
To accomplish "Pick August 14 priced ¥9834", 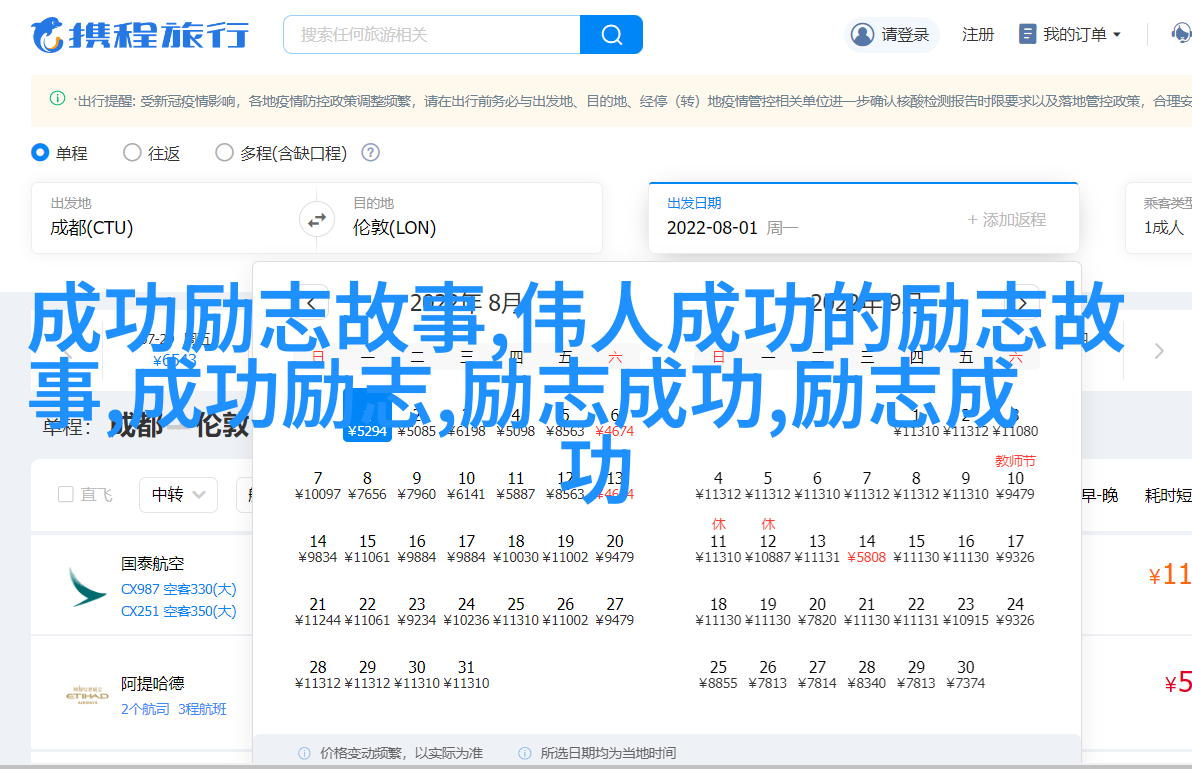I will click(318, 549).
